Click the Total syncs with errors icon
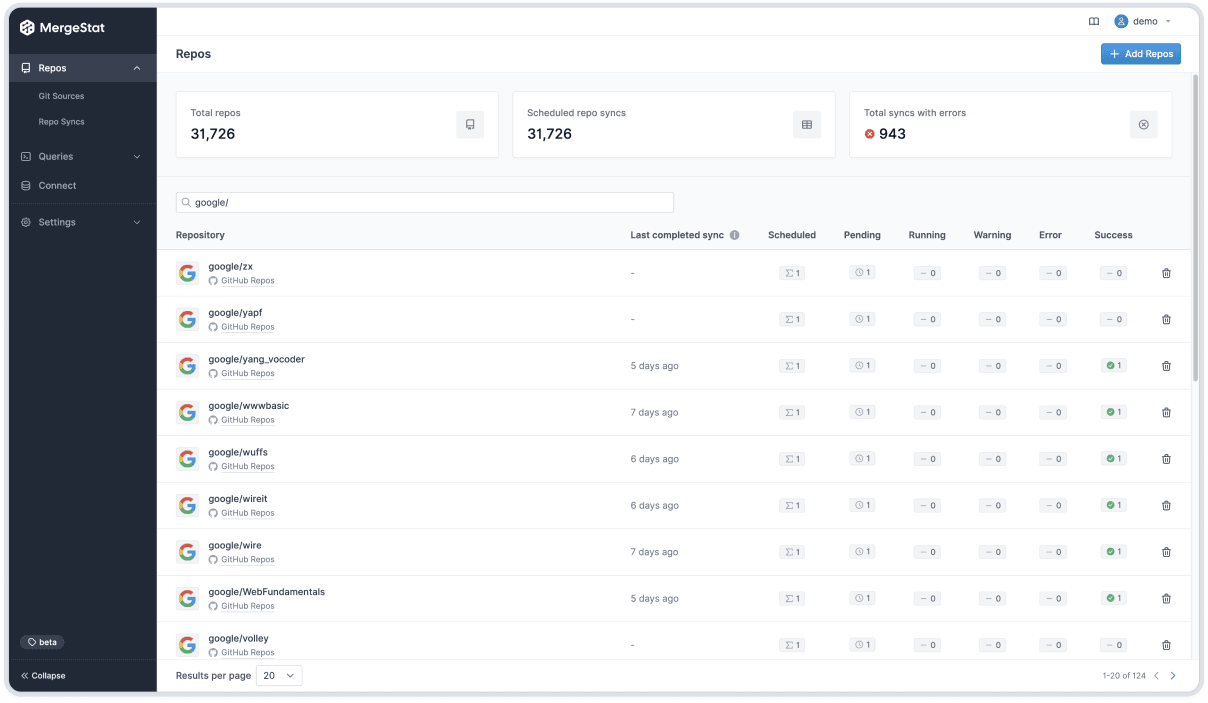 (x=1144, y=124)
